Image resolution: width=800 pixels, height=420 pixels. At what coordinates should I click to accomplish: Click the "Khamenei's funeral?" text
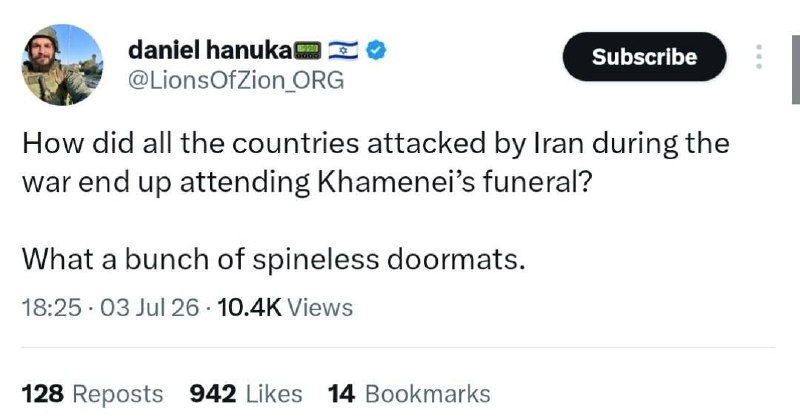pyautogui.click(x=455, y=182)
